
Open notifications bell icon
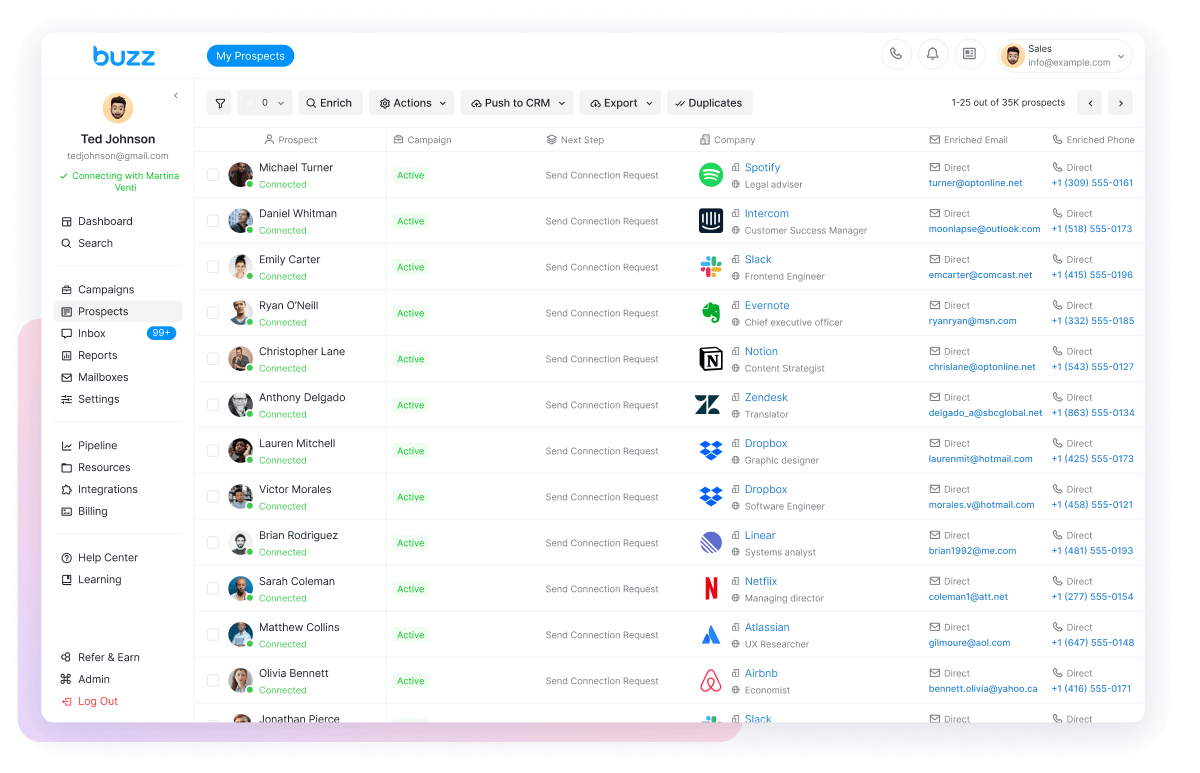[932, 54]
